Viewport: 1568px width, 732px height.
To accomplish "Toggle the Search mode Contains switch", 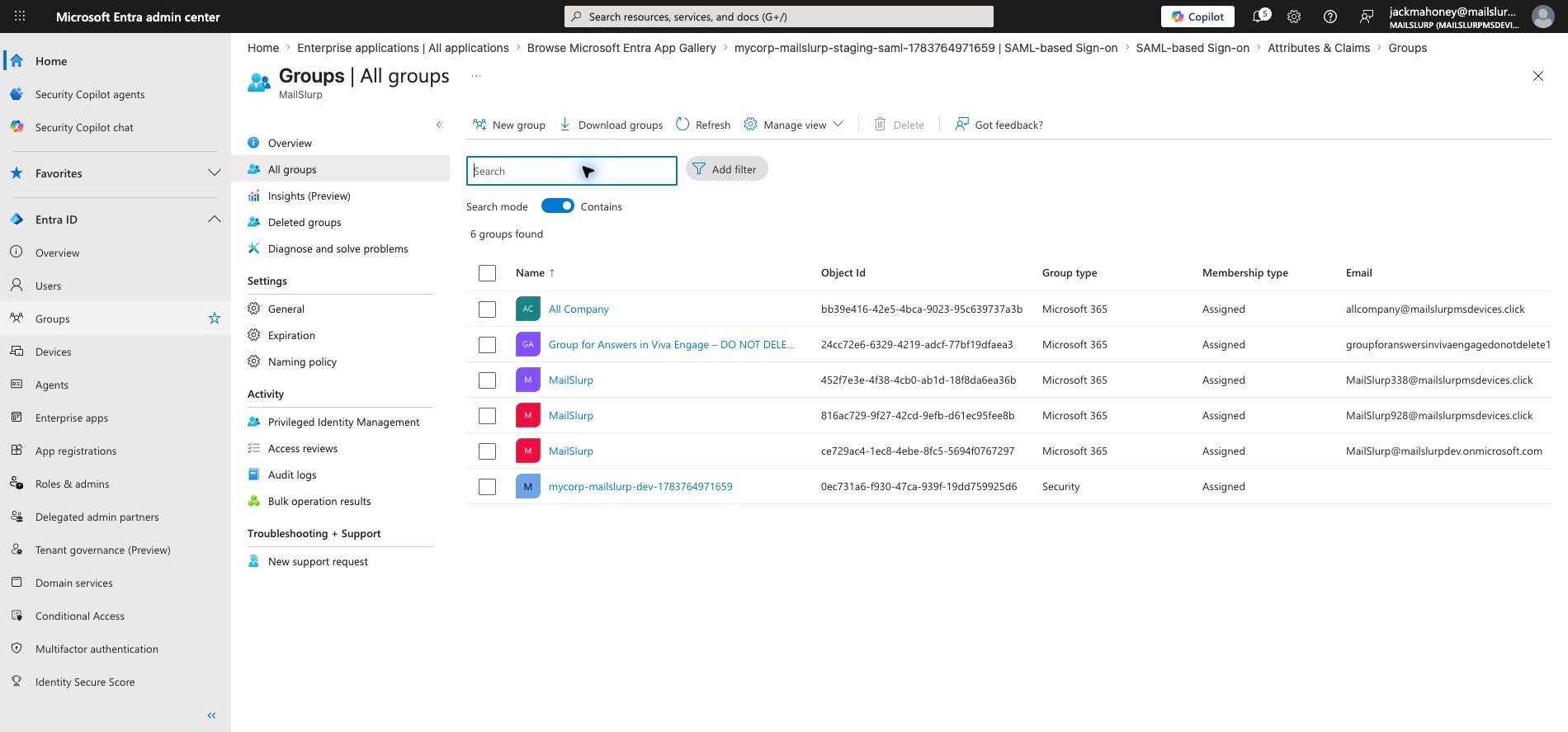I will point(557,206).
